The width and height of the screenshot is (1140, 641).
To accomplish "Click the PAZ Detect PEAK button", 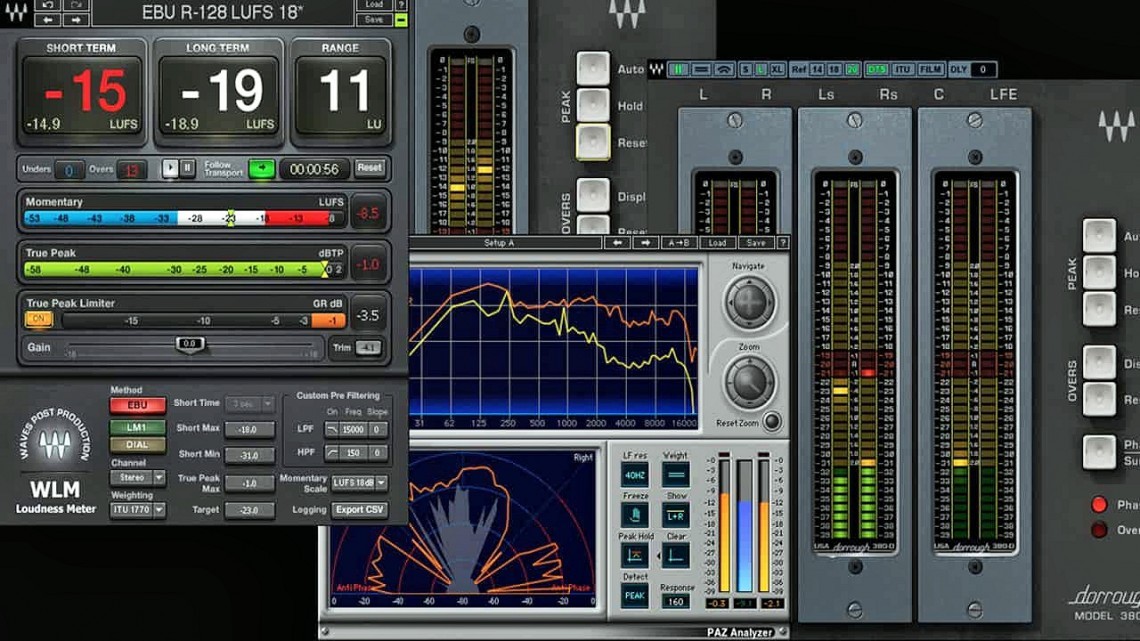I will pyautogui.click(x=635, y=595).
